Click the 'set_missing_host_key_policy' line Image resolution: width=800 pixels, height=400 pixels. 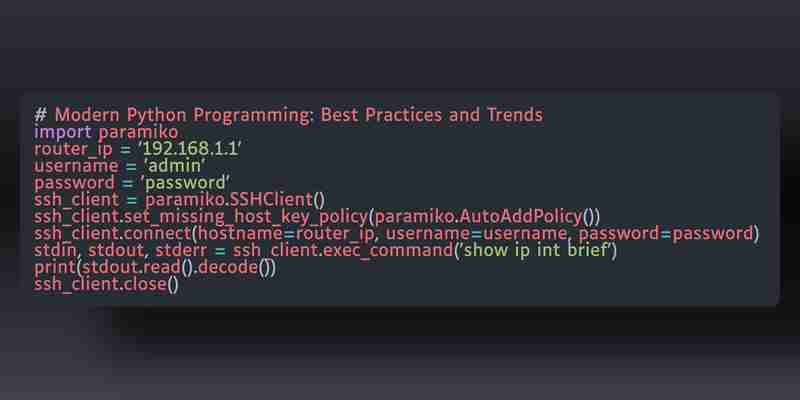(x=317, y=216)
